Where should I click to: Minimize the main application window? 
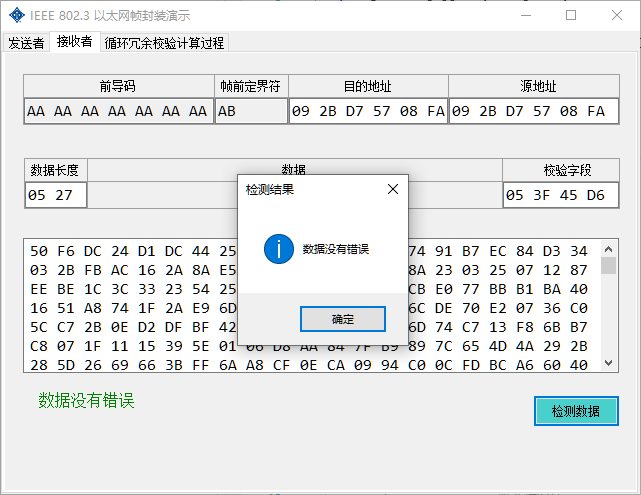point(524,15)
